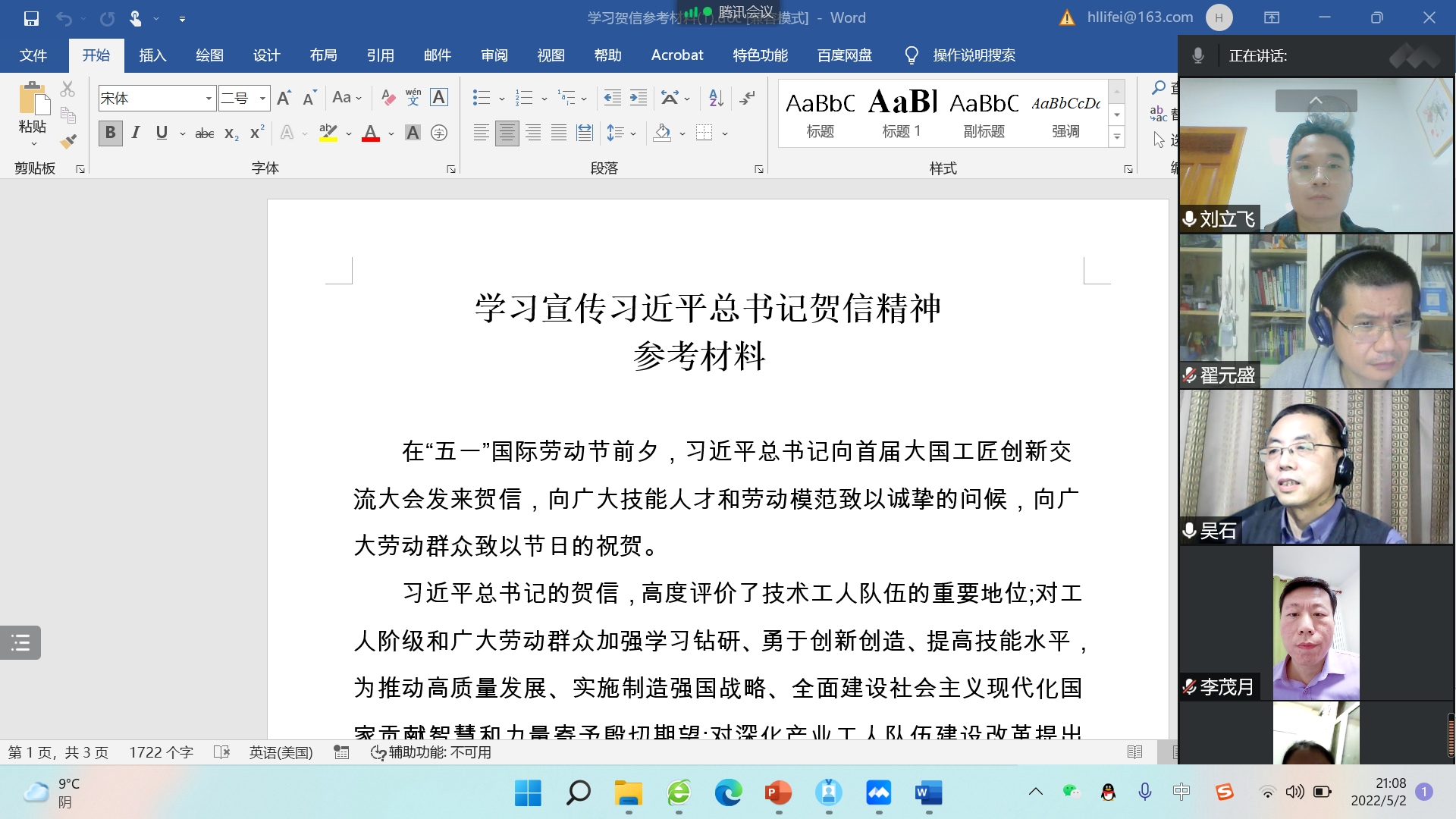This screenshot has height=819, width=1456.
Task: Expand borders dropdown arrow
Action: point(726,134)
